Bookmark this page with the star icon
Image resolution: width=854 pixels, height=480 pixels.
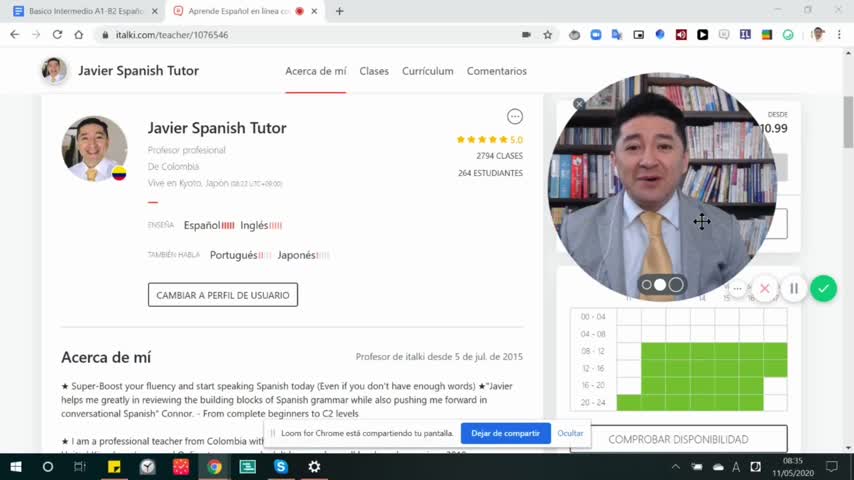[x=548, y=34]
